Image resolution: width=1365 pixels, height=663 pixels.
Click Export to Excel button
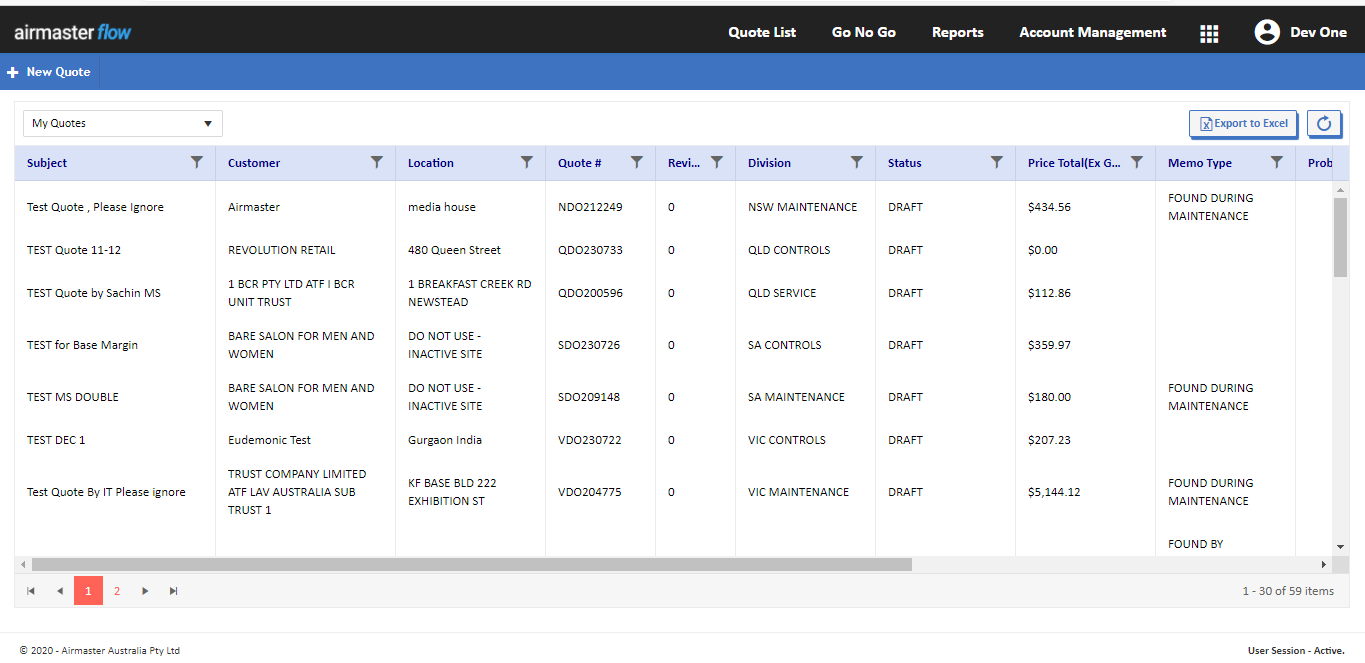tap(1243, 123)
